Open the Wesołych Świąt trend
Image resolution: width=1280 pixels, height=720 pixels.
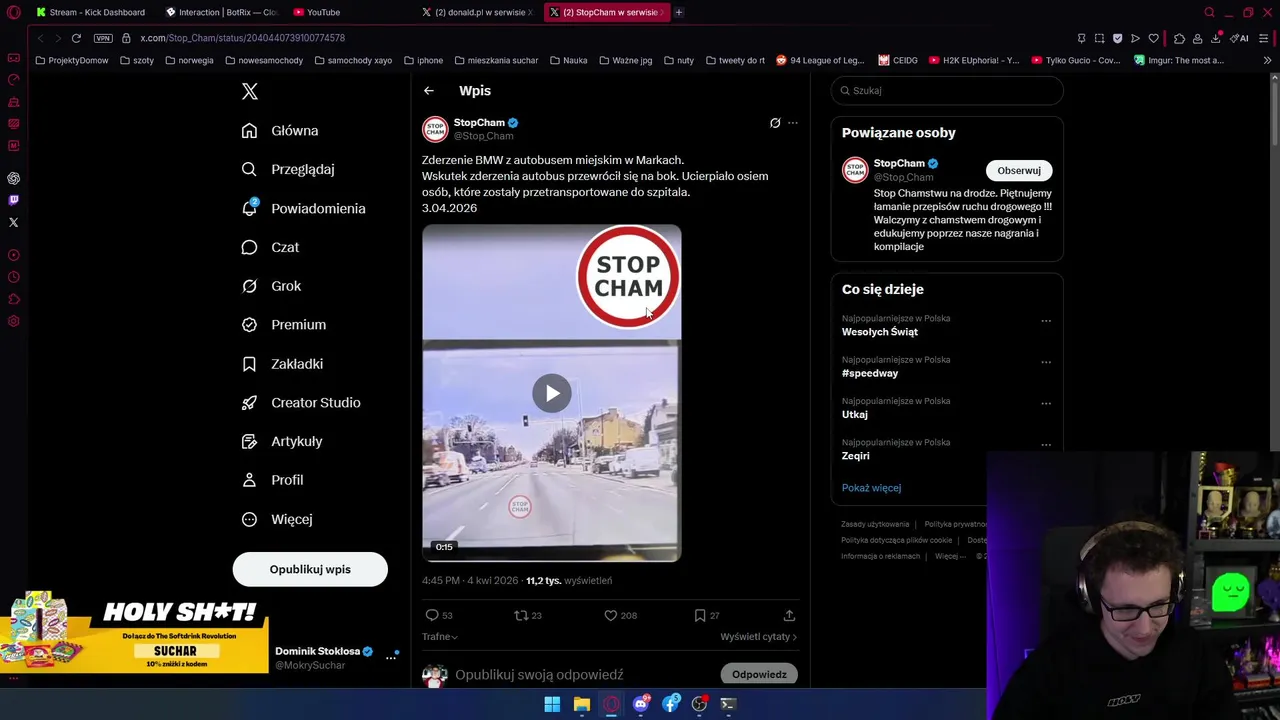[879, 332]
